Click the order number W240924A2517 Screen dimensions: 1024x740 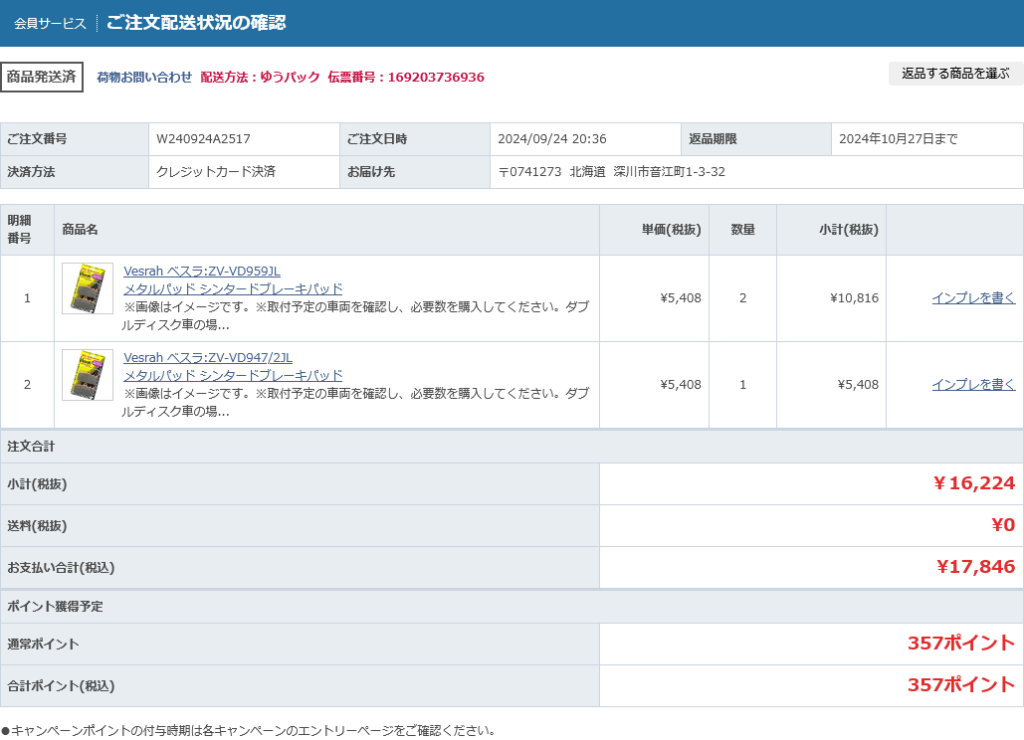[203, 139]
